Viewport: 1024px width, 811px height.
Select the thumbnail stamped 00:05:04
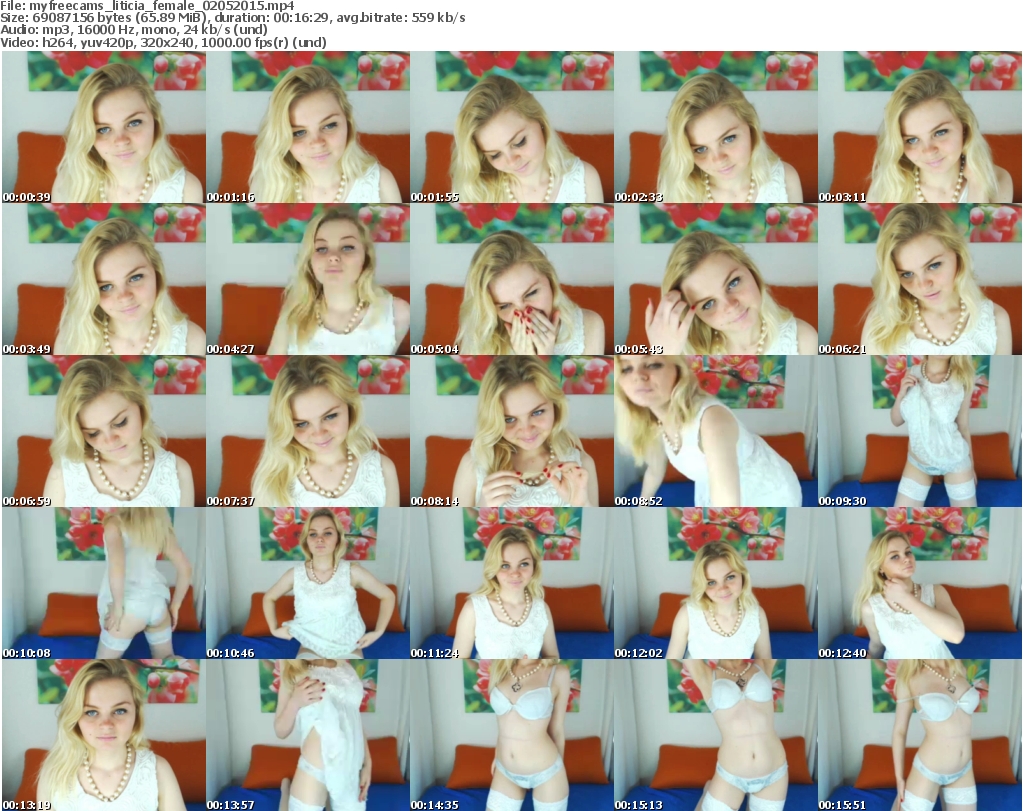511,279
